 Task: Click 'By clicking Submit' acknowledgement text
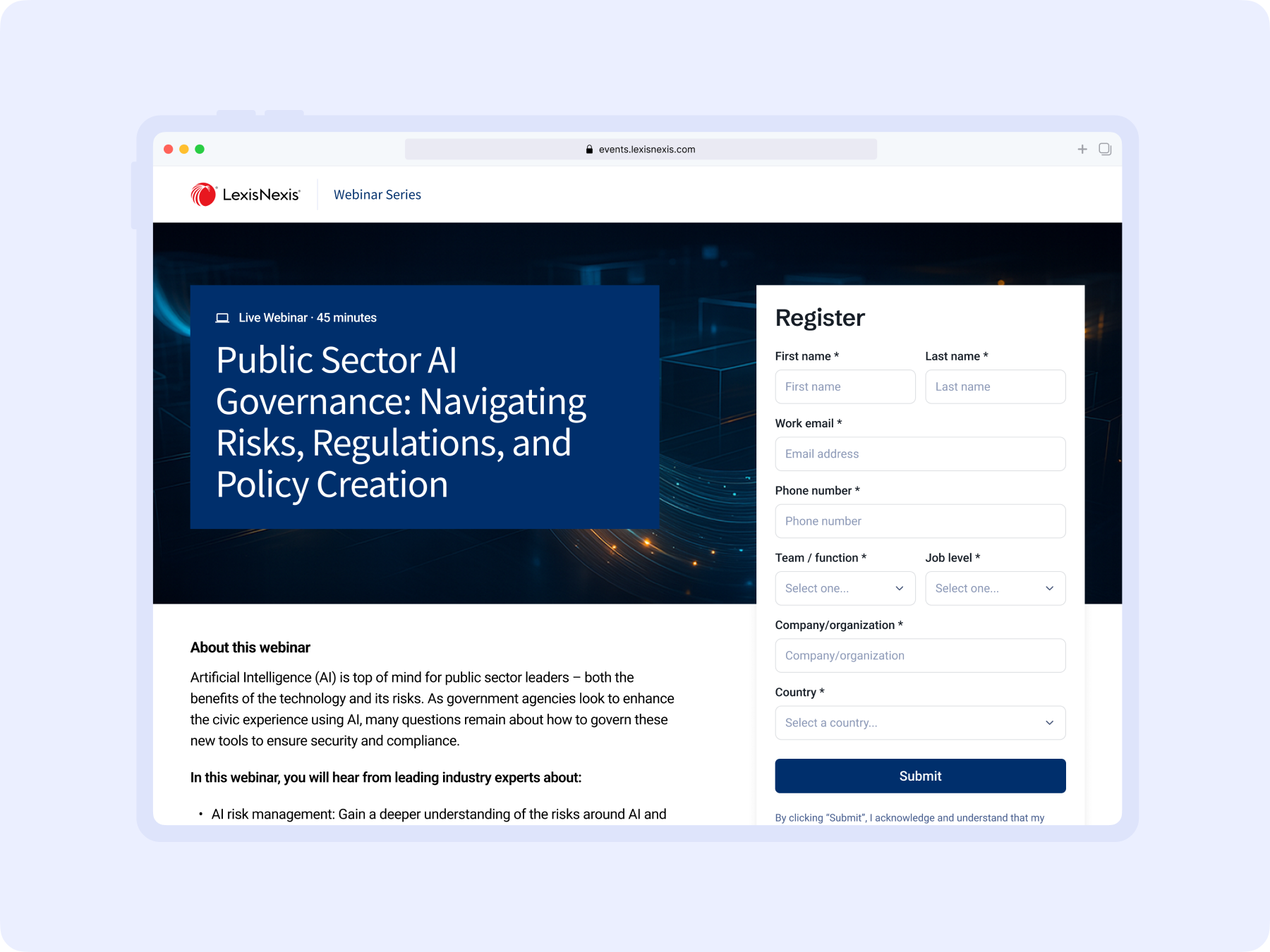(x=909, y=818)
